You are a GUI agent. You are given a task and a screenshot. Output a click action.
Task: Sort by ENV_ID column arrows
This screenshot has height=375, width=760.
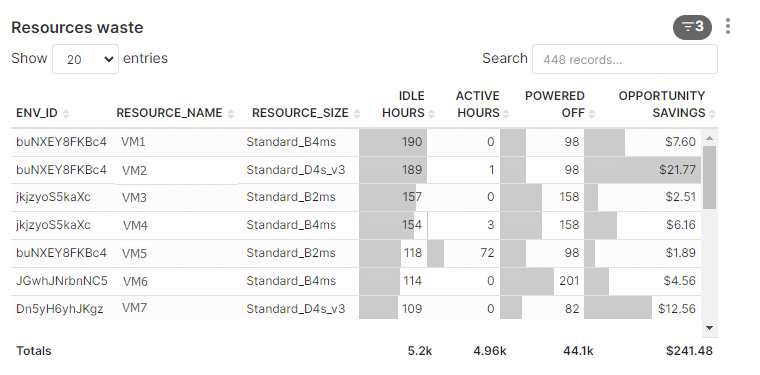pos(66,114)
